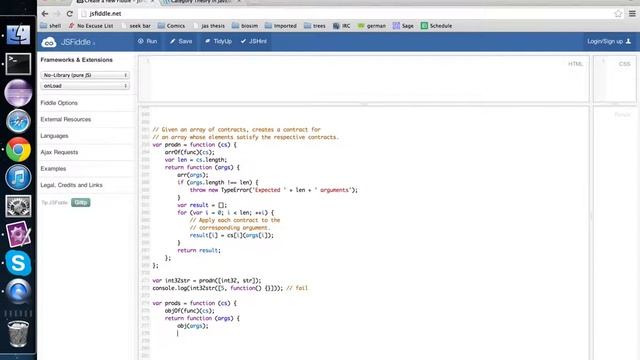
Task: Reload the jsfiddle.net page
Action: point(69,13)
